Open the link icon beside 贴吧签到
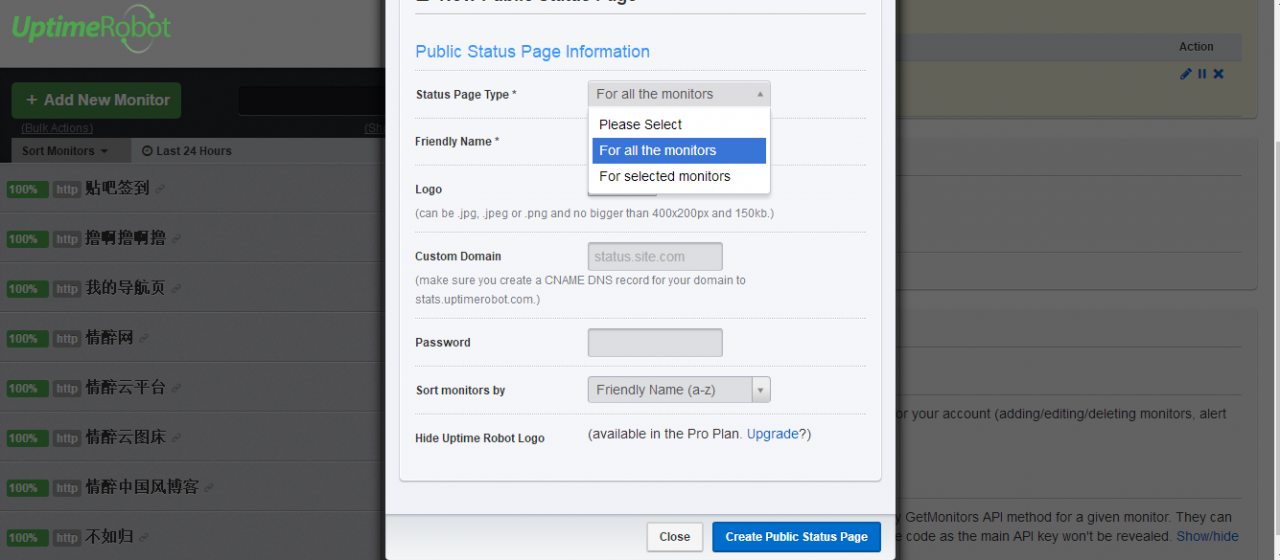Screen dimensions: 1280x560 click(x=160, y=189)
